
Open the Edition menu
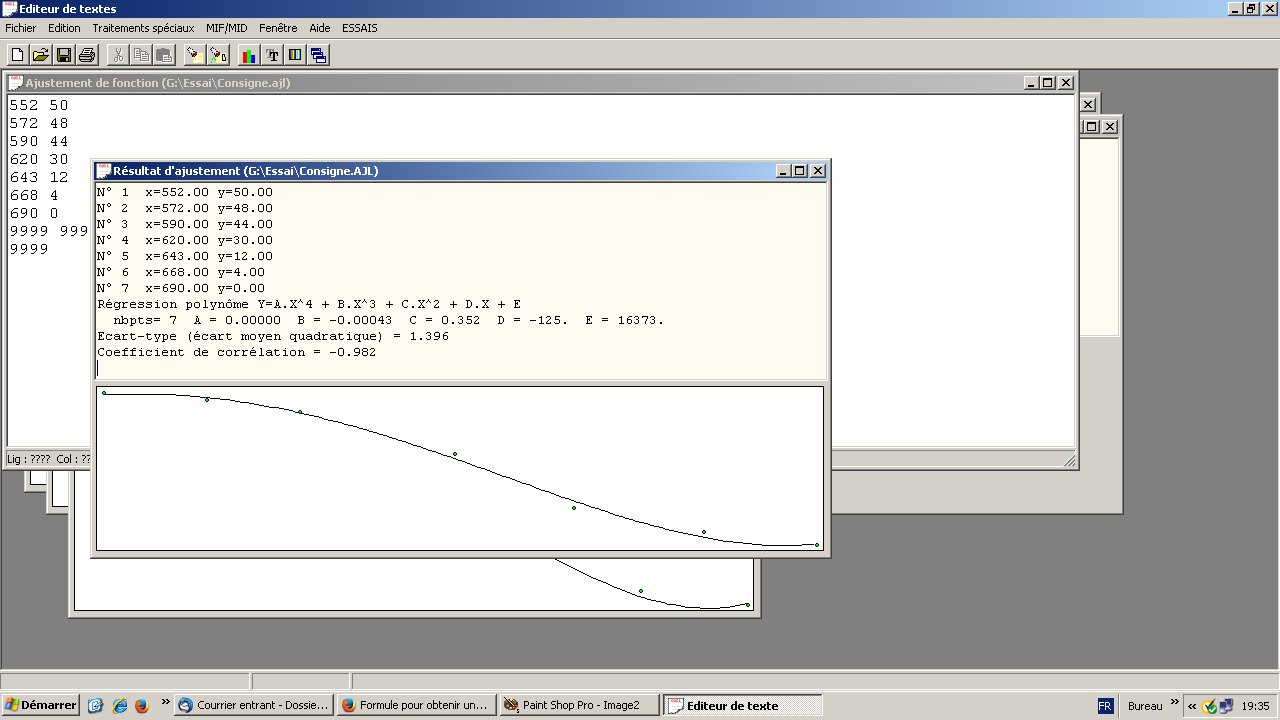64,28
